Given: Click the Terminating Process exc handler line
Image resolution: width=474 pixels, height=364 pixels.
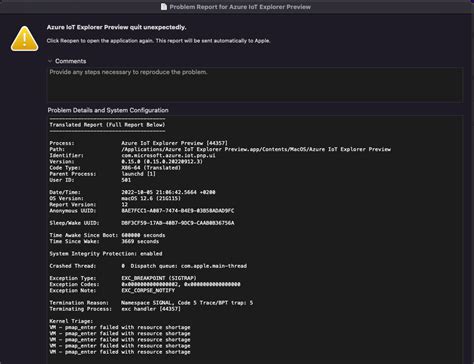Looking at the screenshot, I should 115,309.
